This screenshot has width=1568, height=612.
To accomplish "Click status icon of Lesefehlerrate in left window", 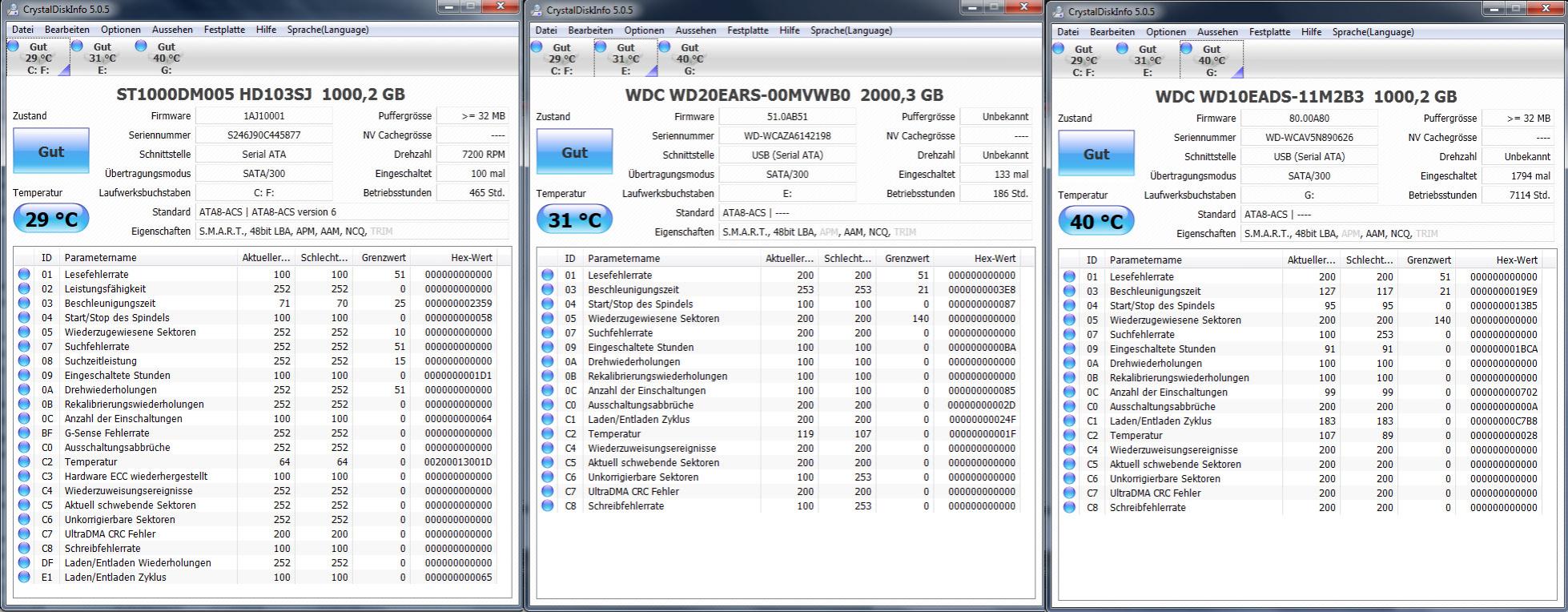I will pos(24,274).
